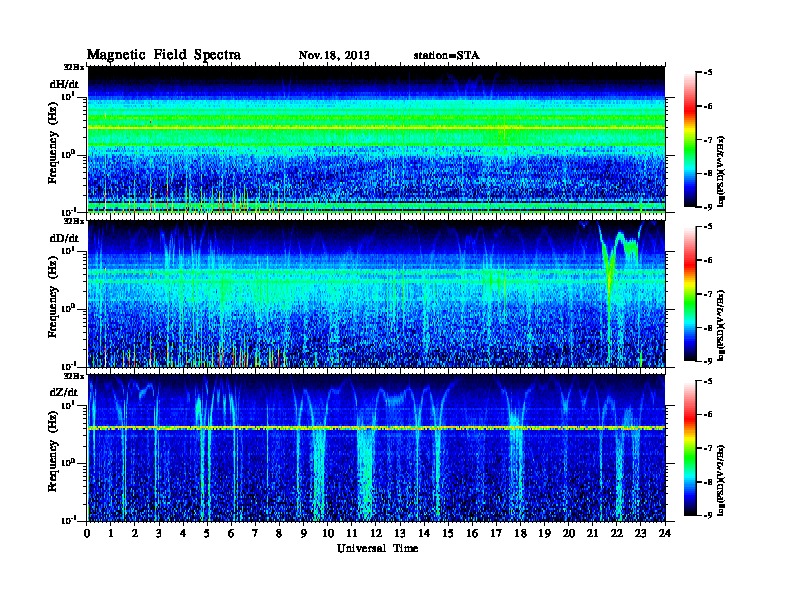Click hour tick label "21" on time axis

(x=592, y=533)
